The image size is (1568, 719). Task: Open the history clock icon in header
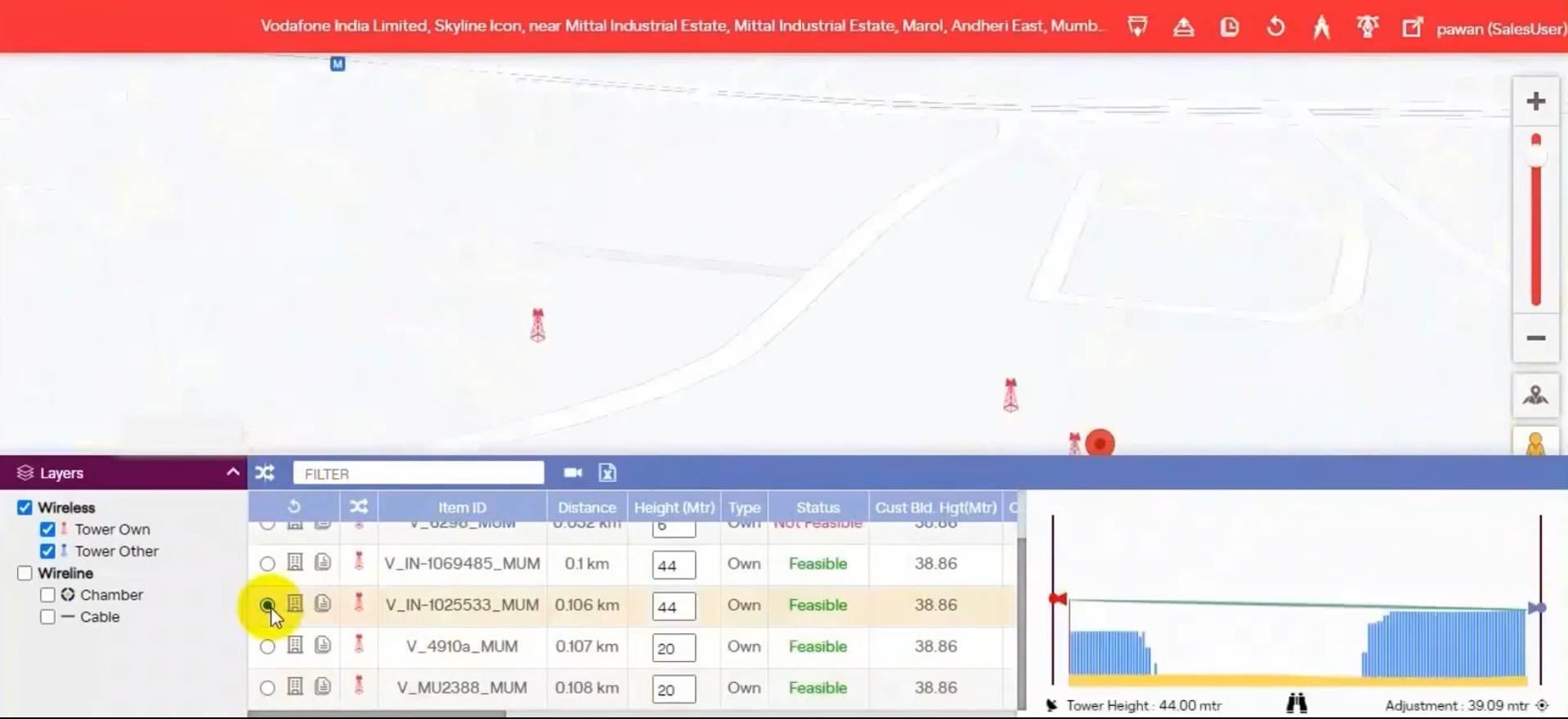point(1229,27)
